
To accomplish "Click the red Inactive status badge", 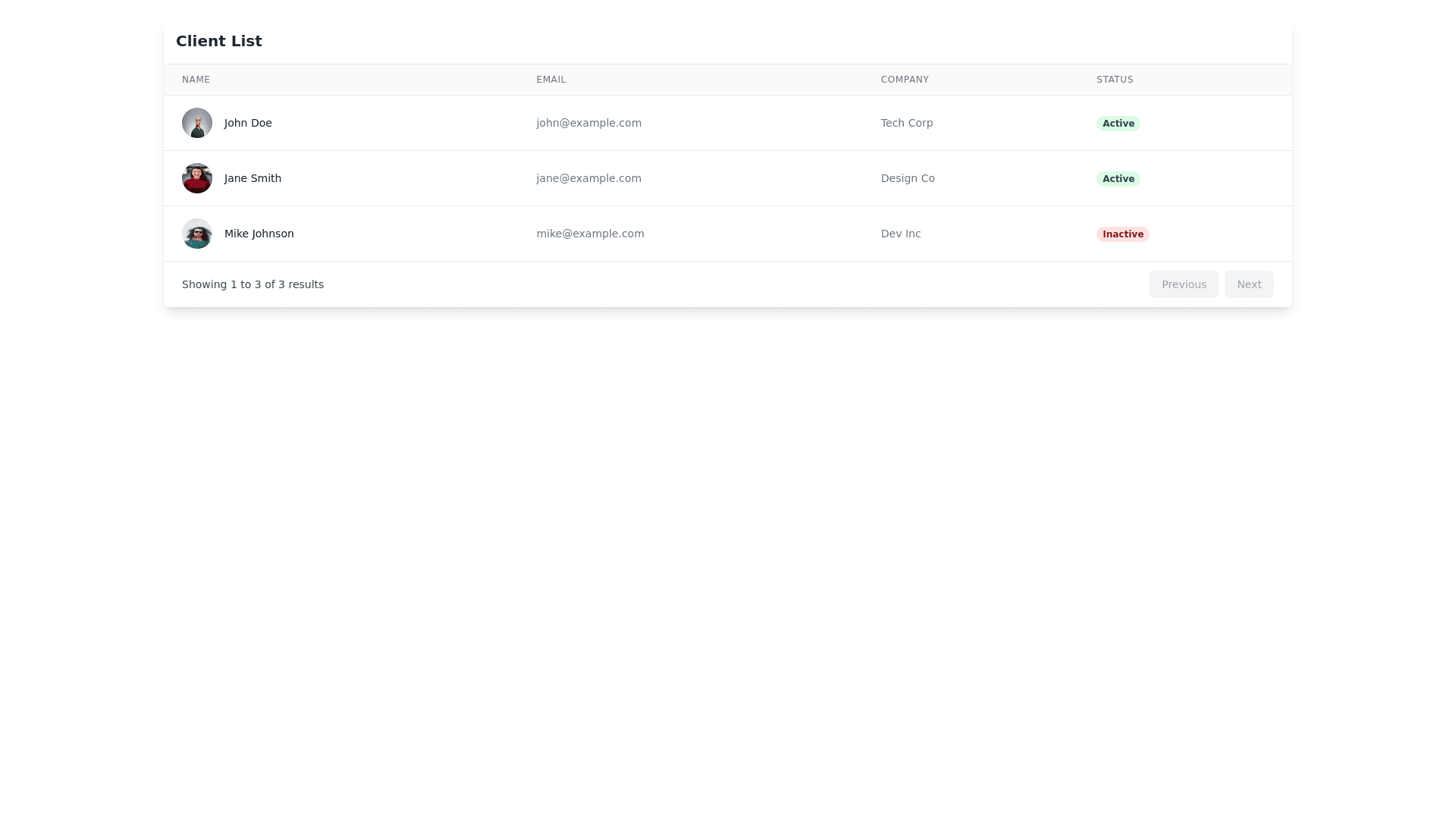I will [1123, 234].
